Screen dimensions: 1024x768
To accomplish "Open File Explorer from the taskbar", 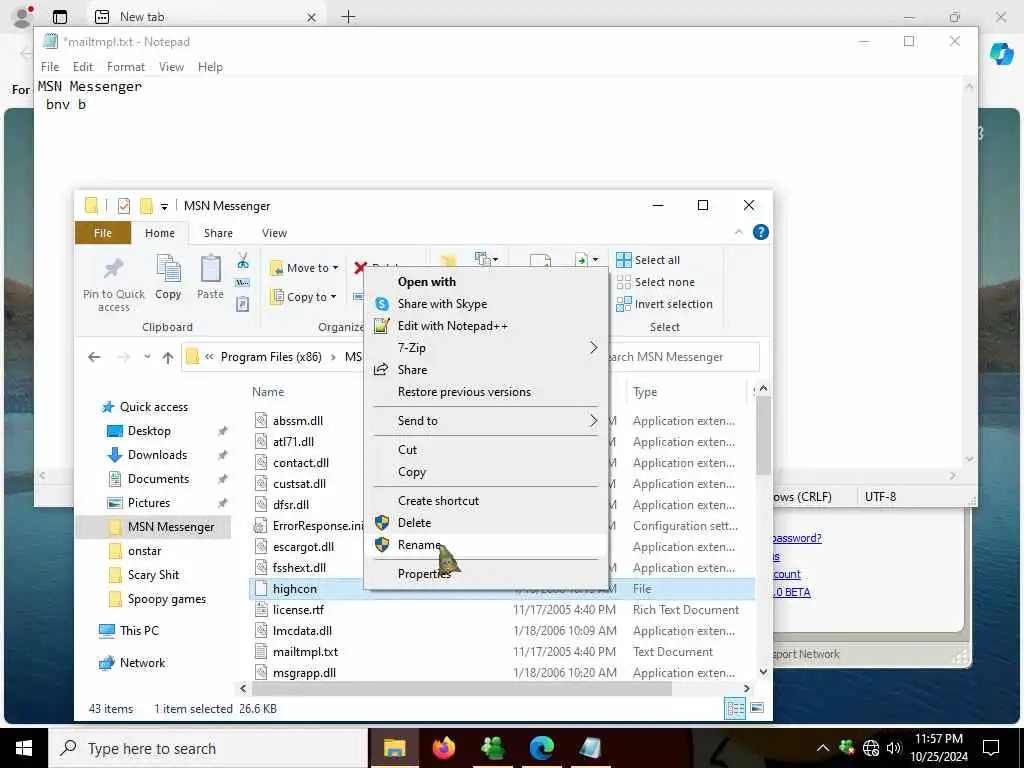I will point(394,748).
